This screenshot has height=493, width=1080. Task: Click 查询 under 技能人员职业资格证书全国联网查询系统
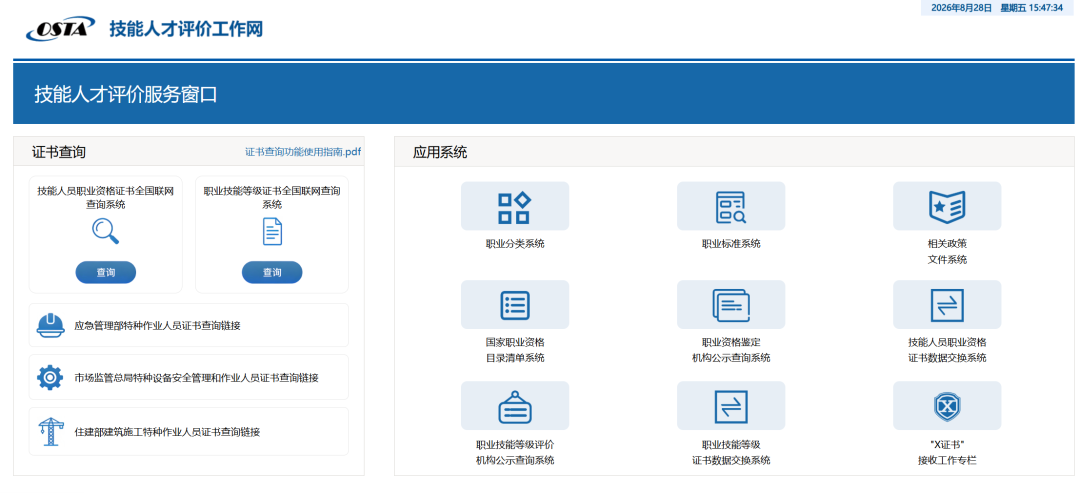click(x=105, y=273)
